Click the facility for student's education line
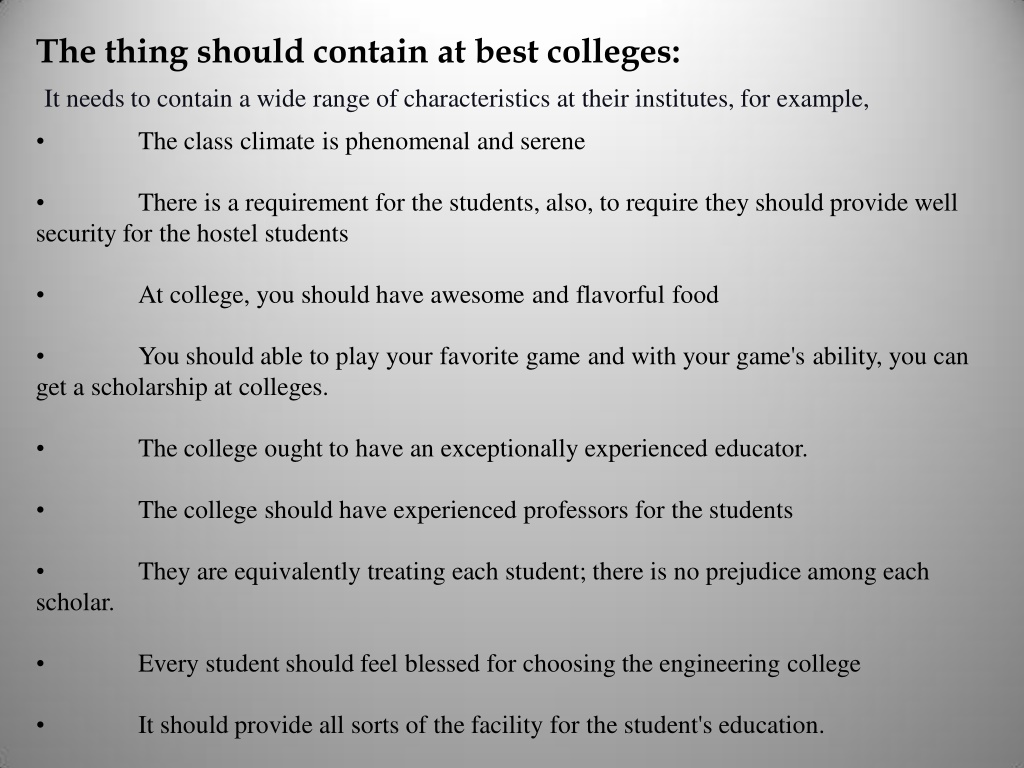Screen dimensions: 1024x768 coord(481,726)
